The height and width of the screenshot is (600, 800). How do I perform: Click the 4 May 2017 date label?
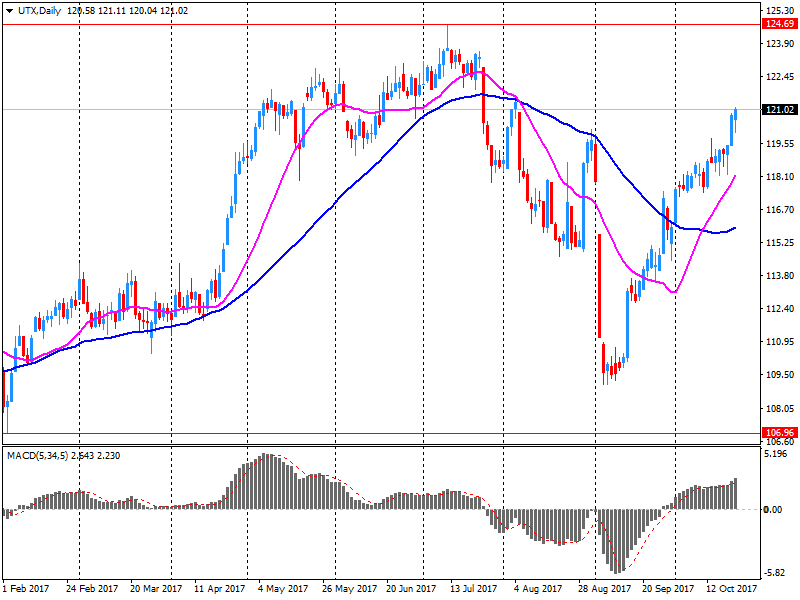(x=283, y=589)
